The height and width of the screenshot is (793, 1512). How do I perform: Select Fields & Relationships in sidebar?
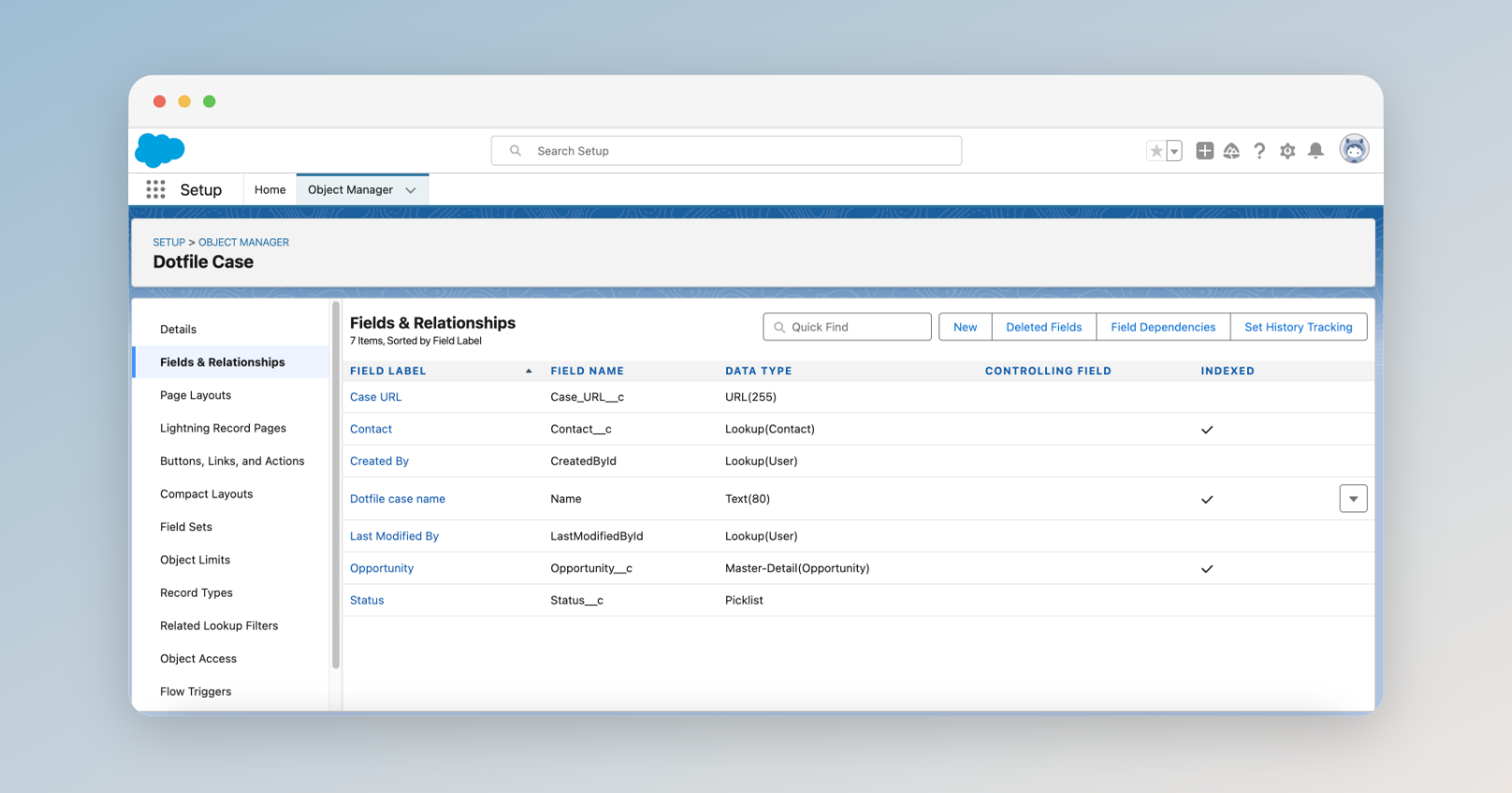[x=231, y=362]
